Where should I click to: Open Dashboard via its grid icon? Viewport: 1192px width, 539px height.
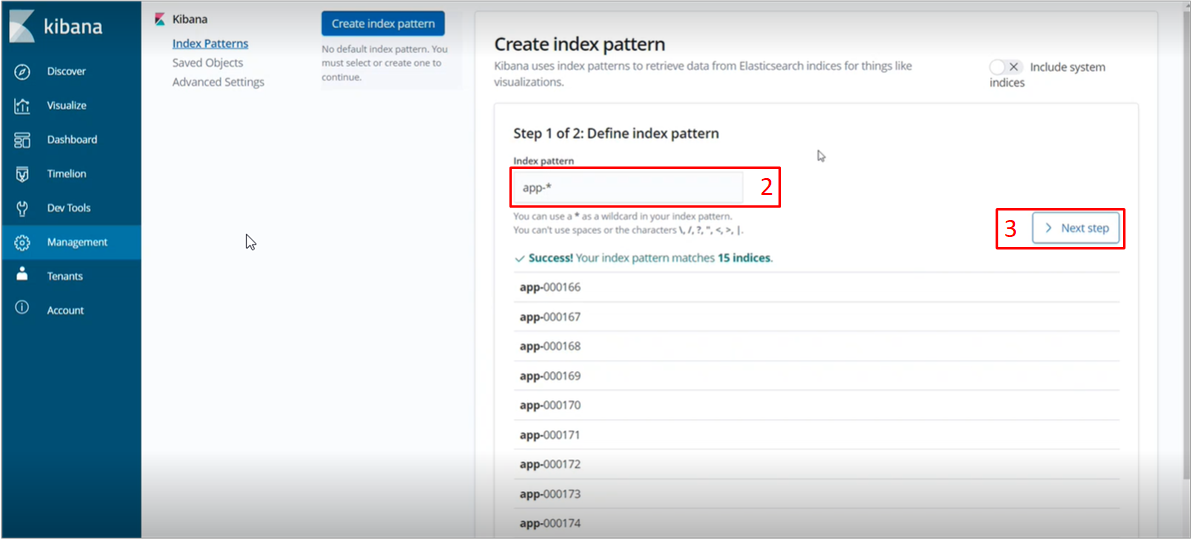coord(22,140)
